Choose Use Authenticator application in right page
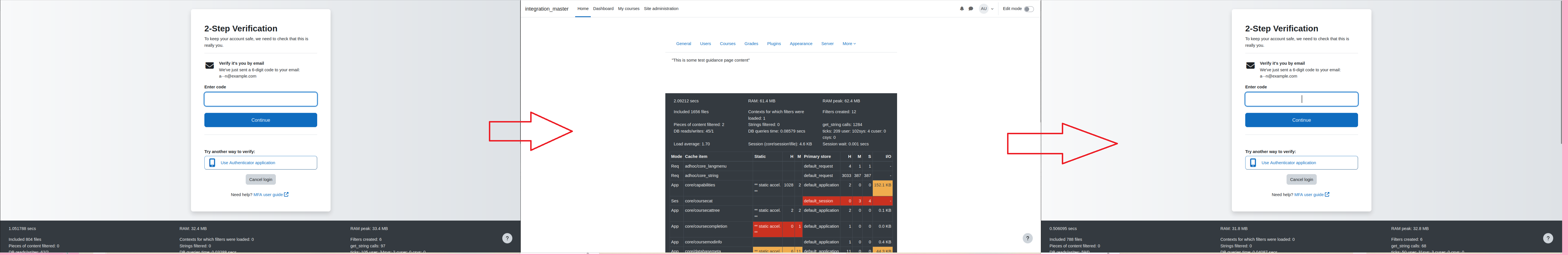 pos(1301,163)
